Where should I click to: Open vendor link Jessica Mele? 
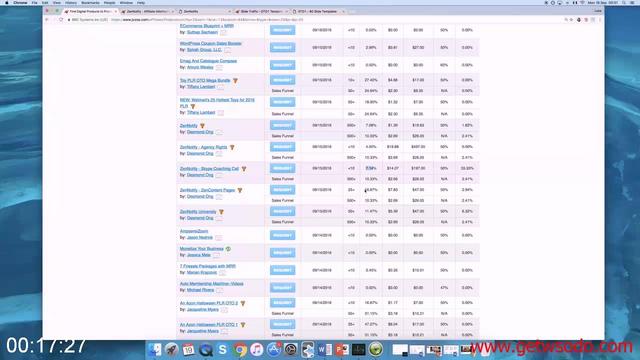(199, 255)
